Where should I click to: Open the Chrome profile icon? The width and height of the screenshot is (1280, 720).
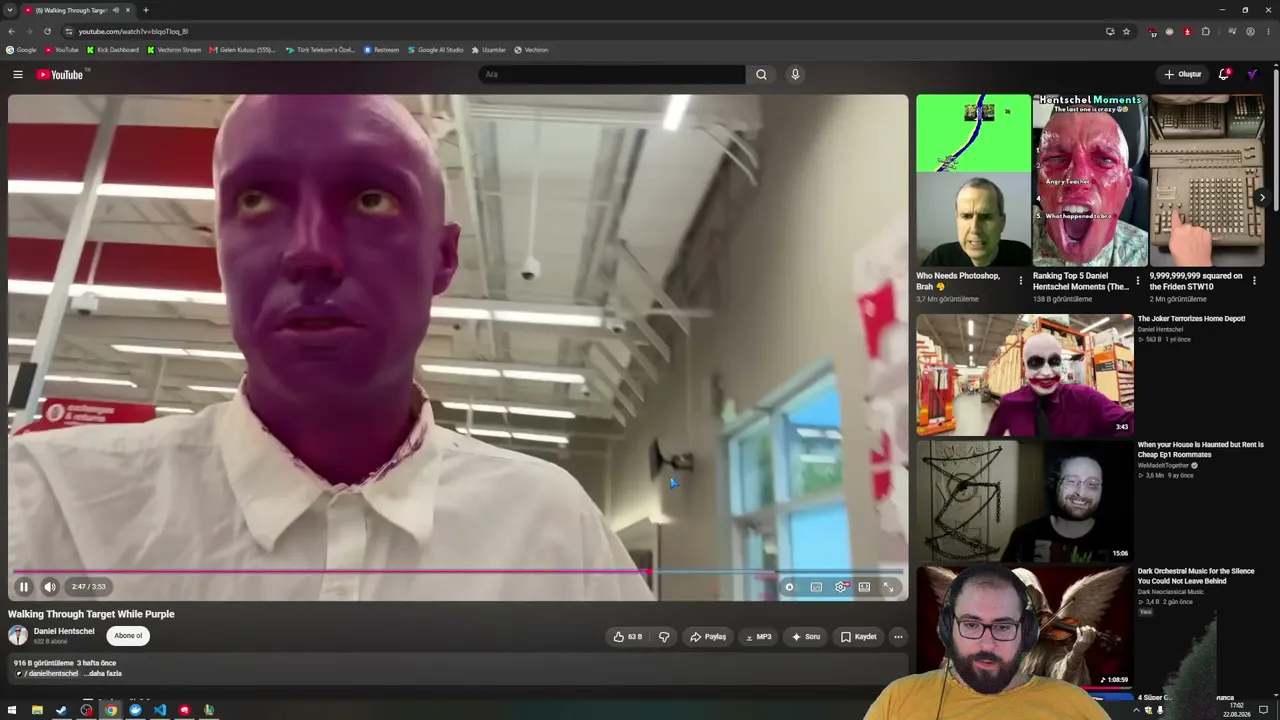pos(1250,31)
